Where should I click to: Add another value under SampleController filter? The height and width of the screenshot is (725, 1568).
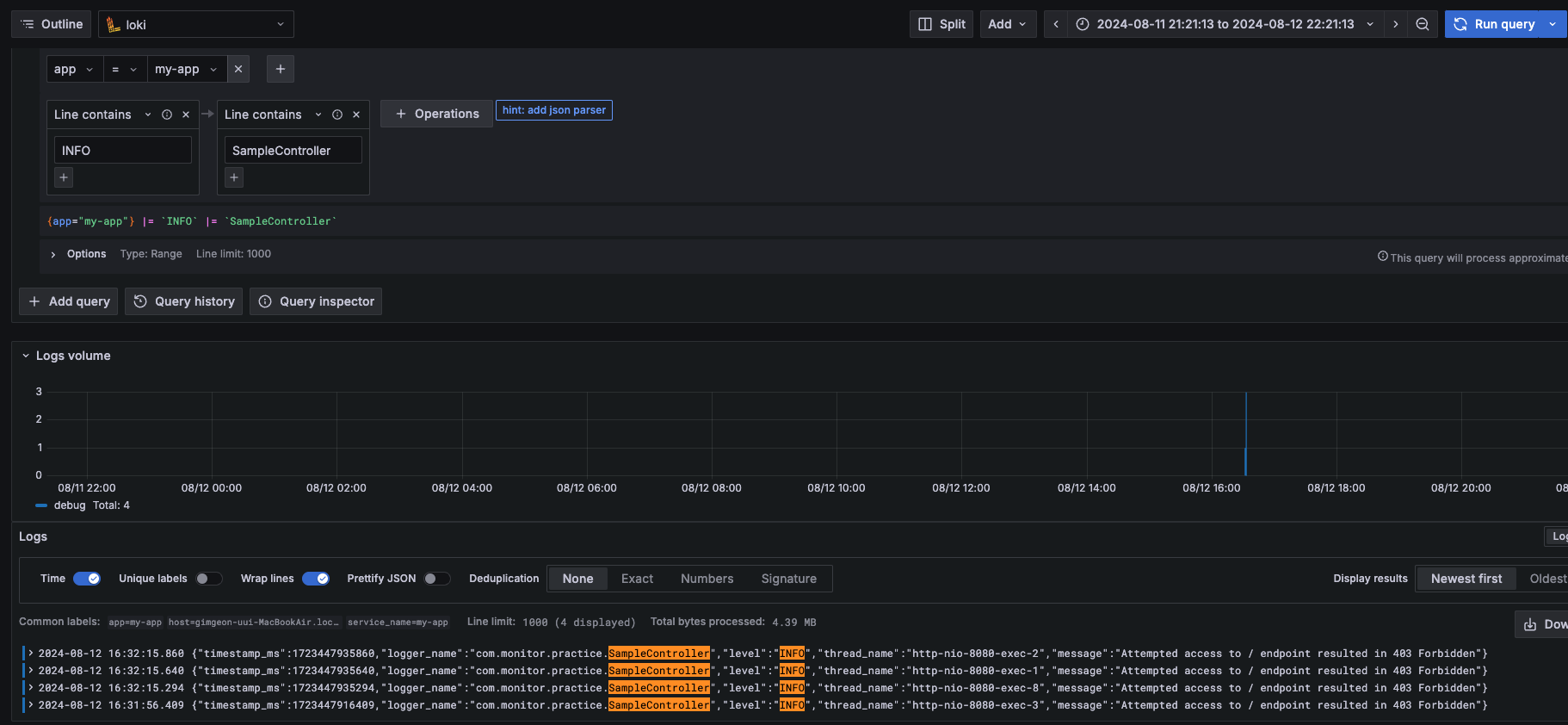point(234,177)
